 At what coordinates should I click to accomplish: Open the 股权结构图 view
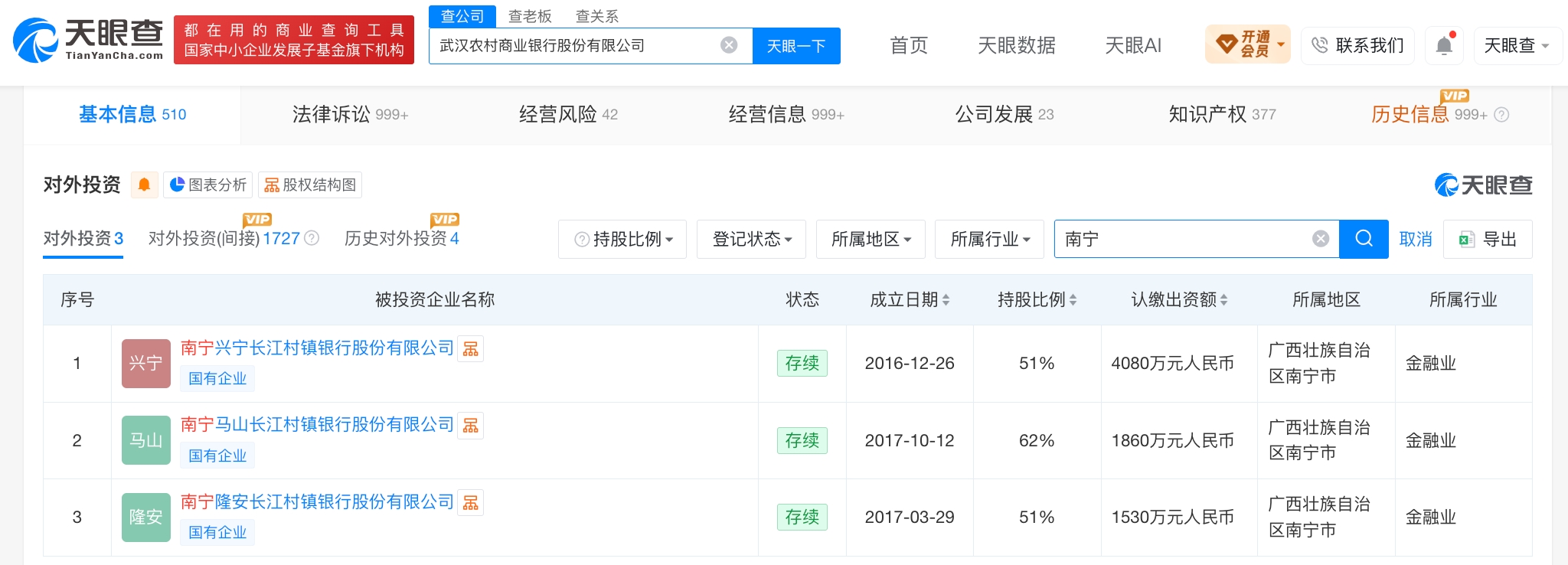310,185
